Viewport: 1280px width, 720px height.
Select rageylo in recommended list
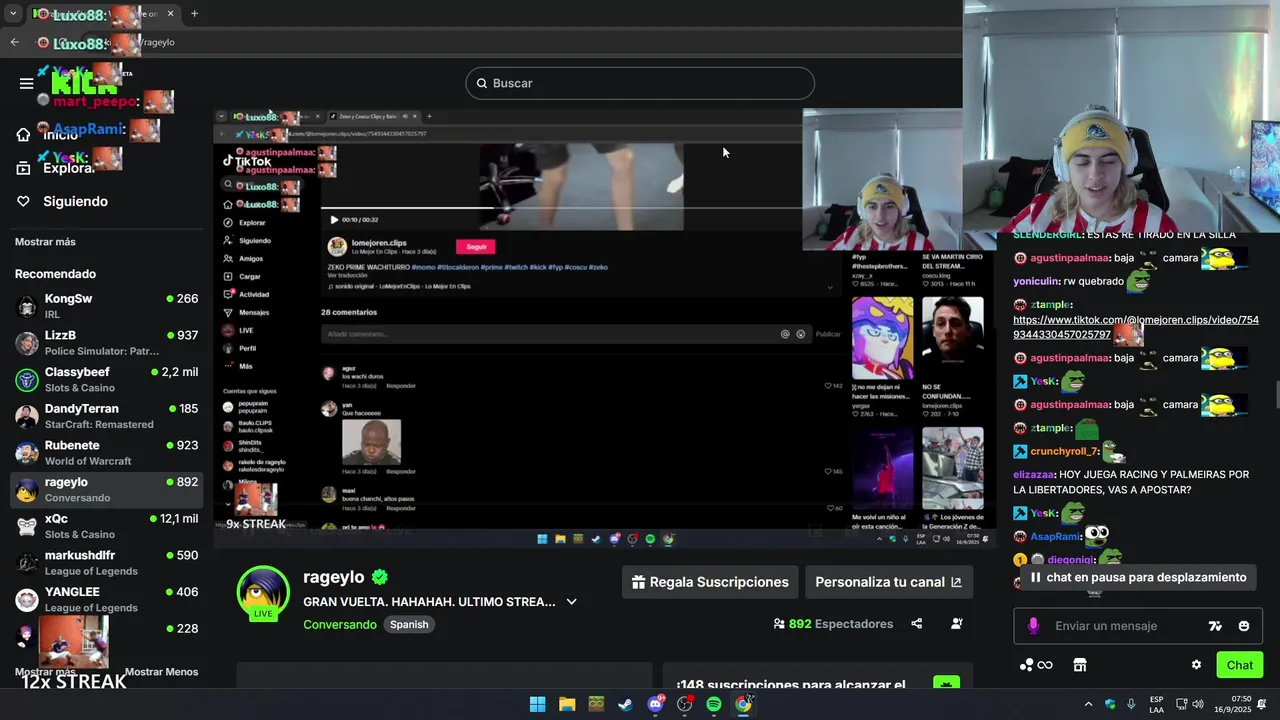tap(106, 490)
